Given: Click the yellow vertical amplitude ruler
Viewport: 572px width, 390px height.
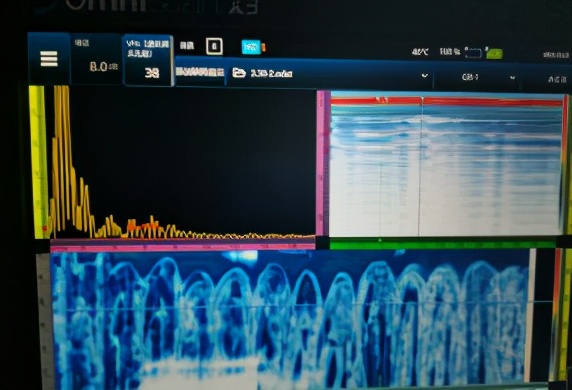Looking at the screenshot, I should pos(39,162).
